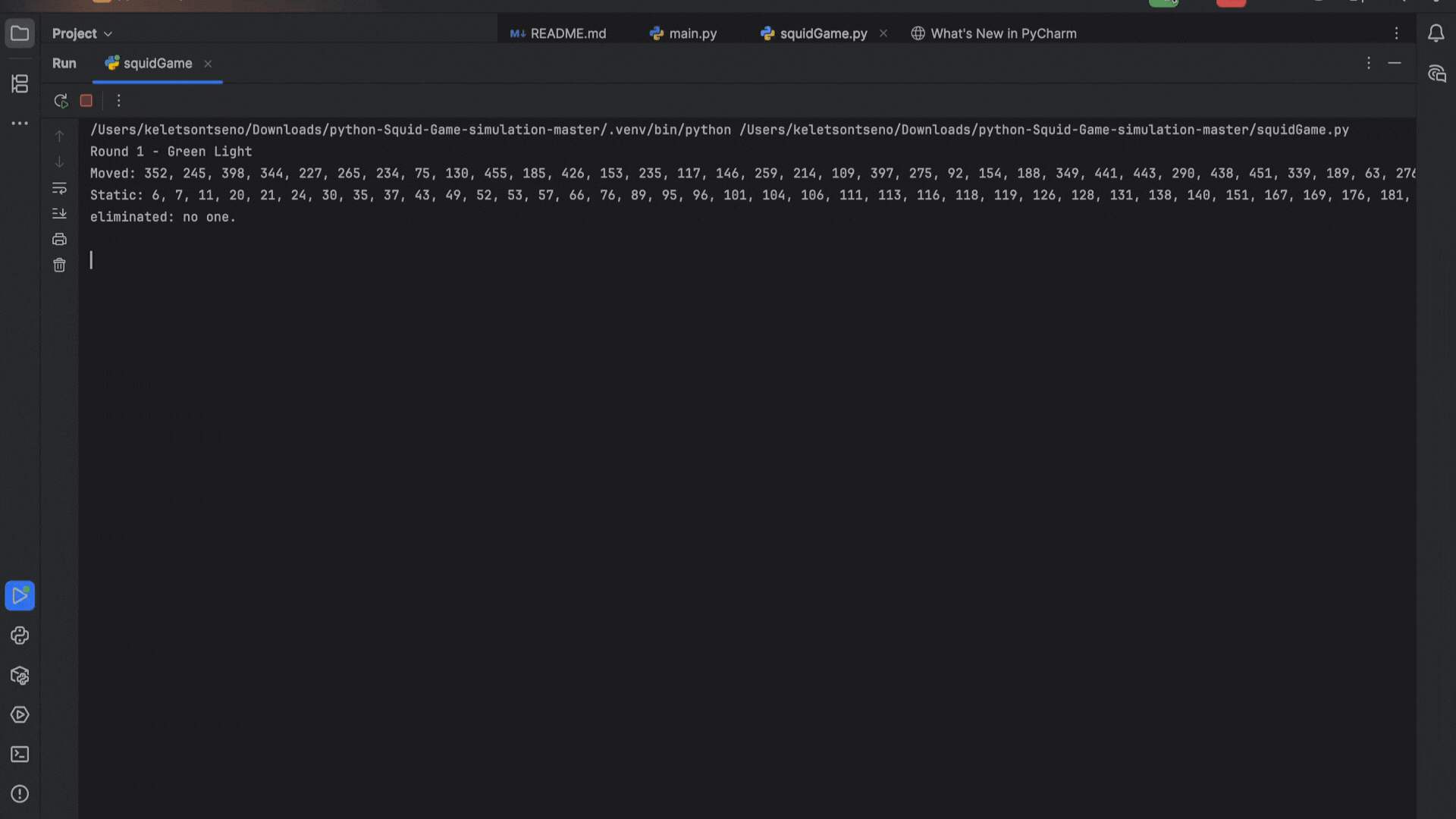Click the 'Moved:' output line label
The height and width of the screenshot is (819, 1456).
tap(112, 174)
